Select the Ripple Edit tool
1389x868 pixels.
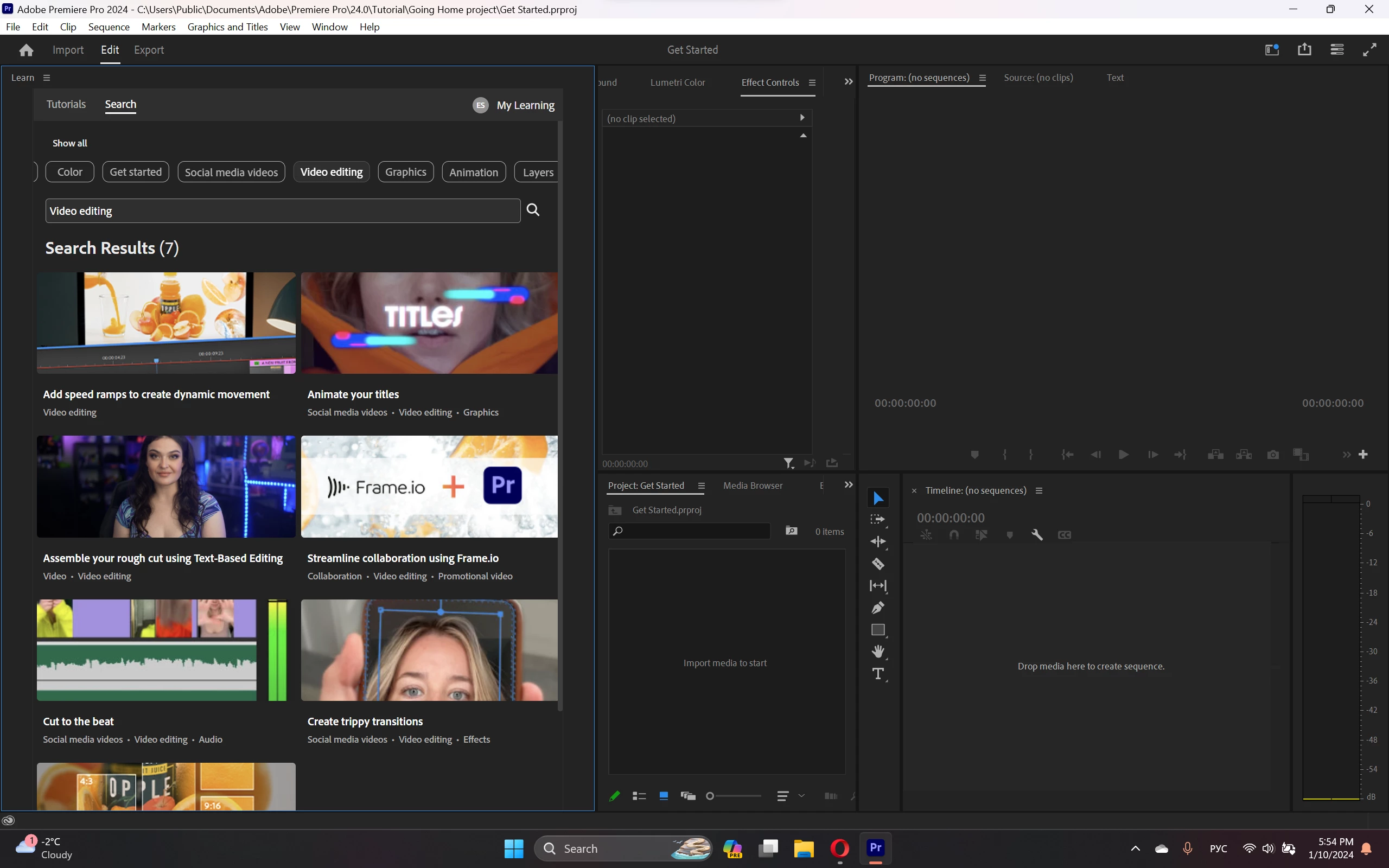(x=877, y=541)
